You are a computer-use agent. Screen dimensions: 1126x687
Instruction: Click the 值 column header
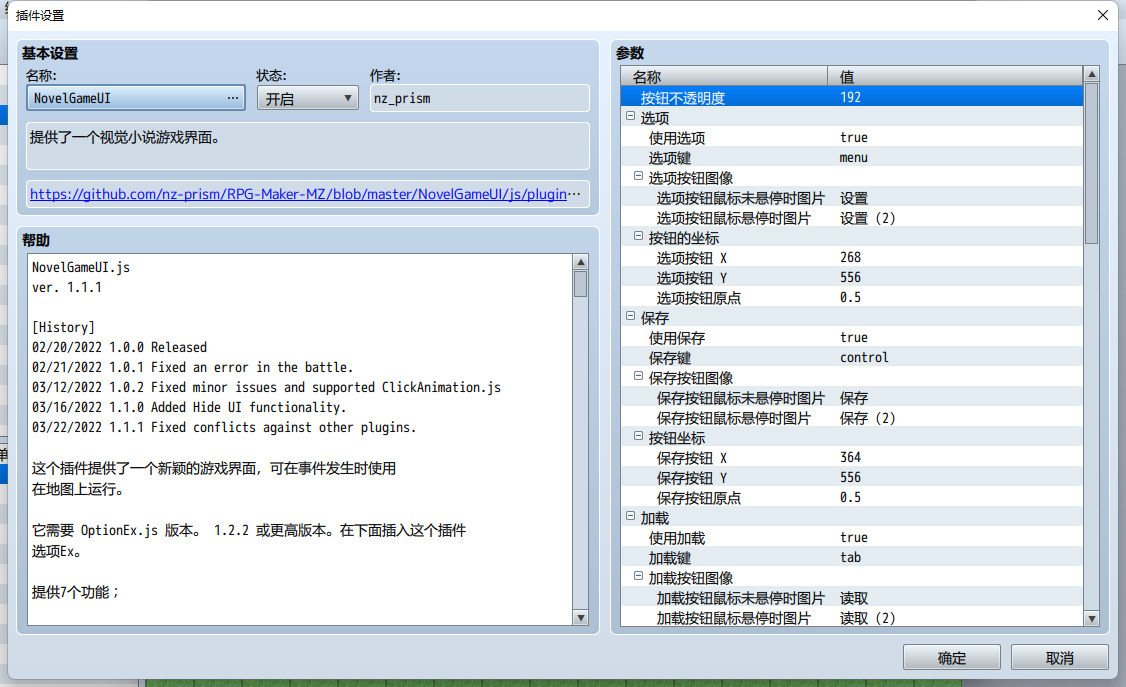[x=955, y=76]
